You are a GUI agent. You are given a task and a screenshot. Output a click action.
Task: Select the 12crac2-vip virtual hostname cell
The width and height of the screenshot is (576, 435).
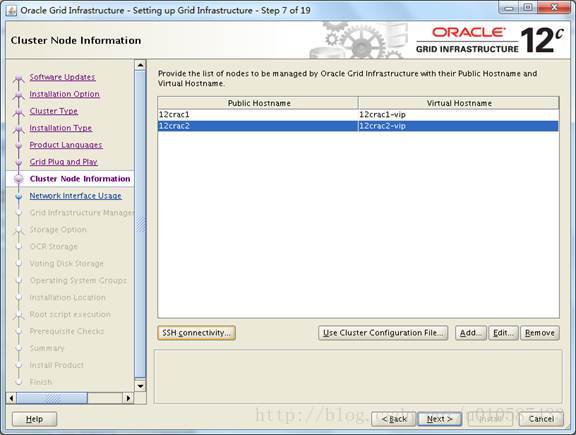point(458,126)
